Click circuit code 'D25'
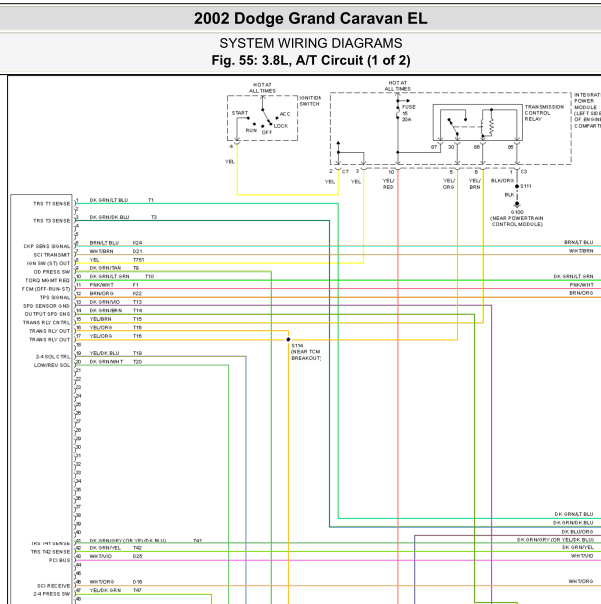The width and height of the screenshot is (601, 604). (x=138, y=557)
